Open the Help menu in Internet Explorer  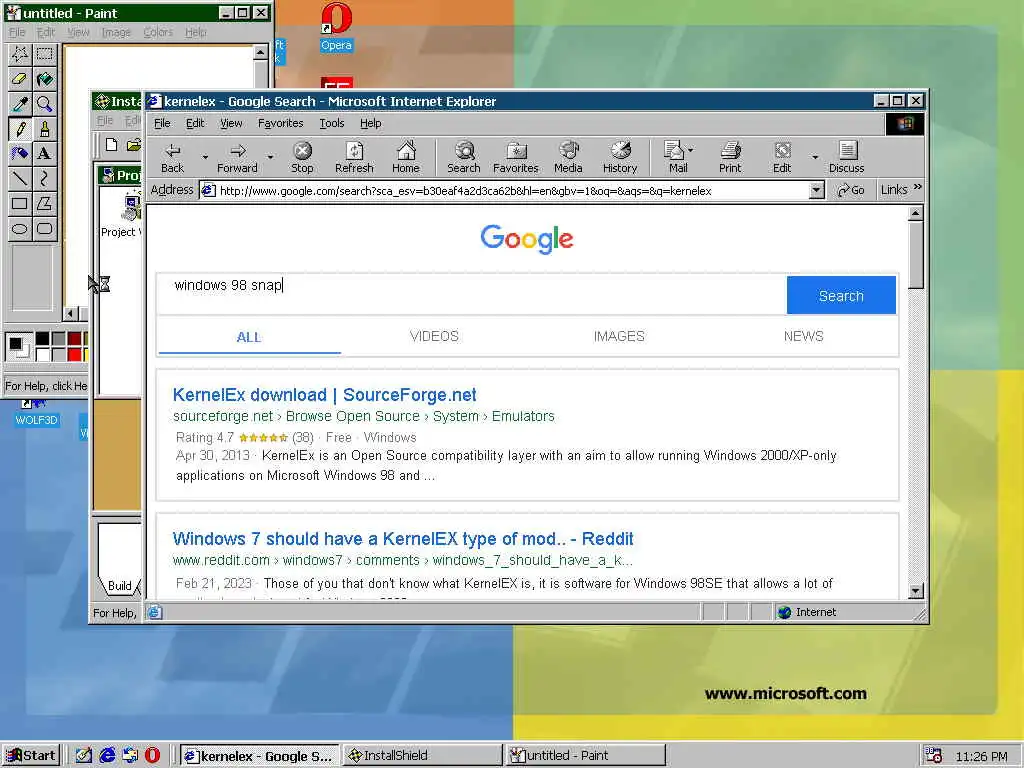point(370,123)
